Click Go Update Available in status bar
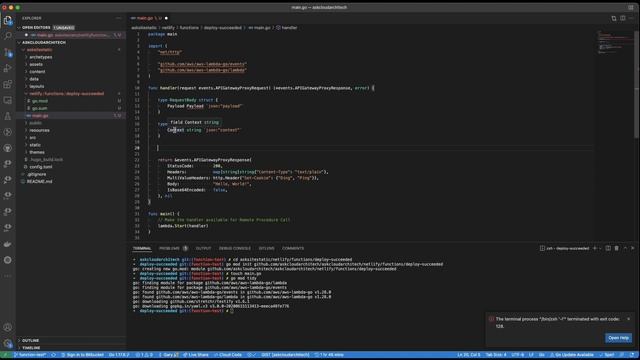 pos(571,355)
